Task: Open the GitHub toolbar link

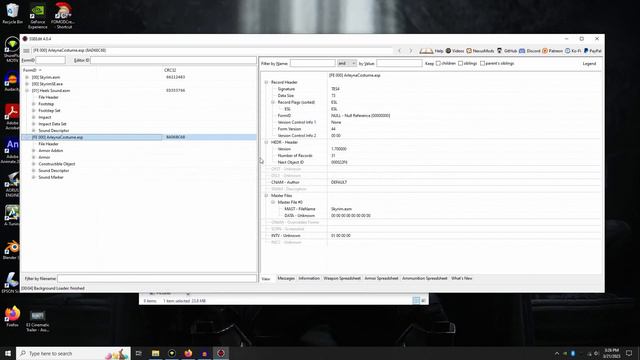Action: click(x=507, y=51)
